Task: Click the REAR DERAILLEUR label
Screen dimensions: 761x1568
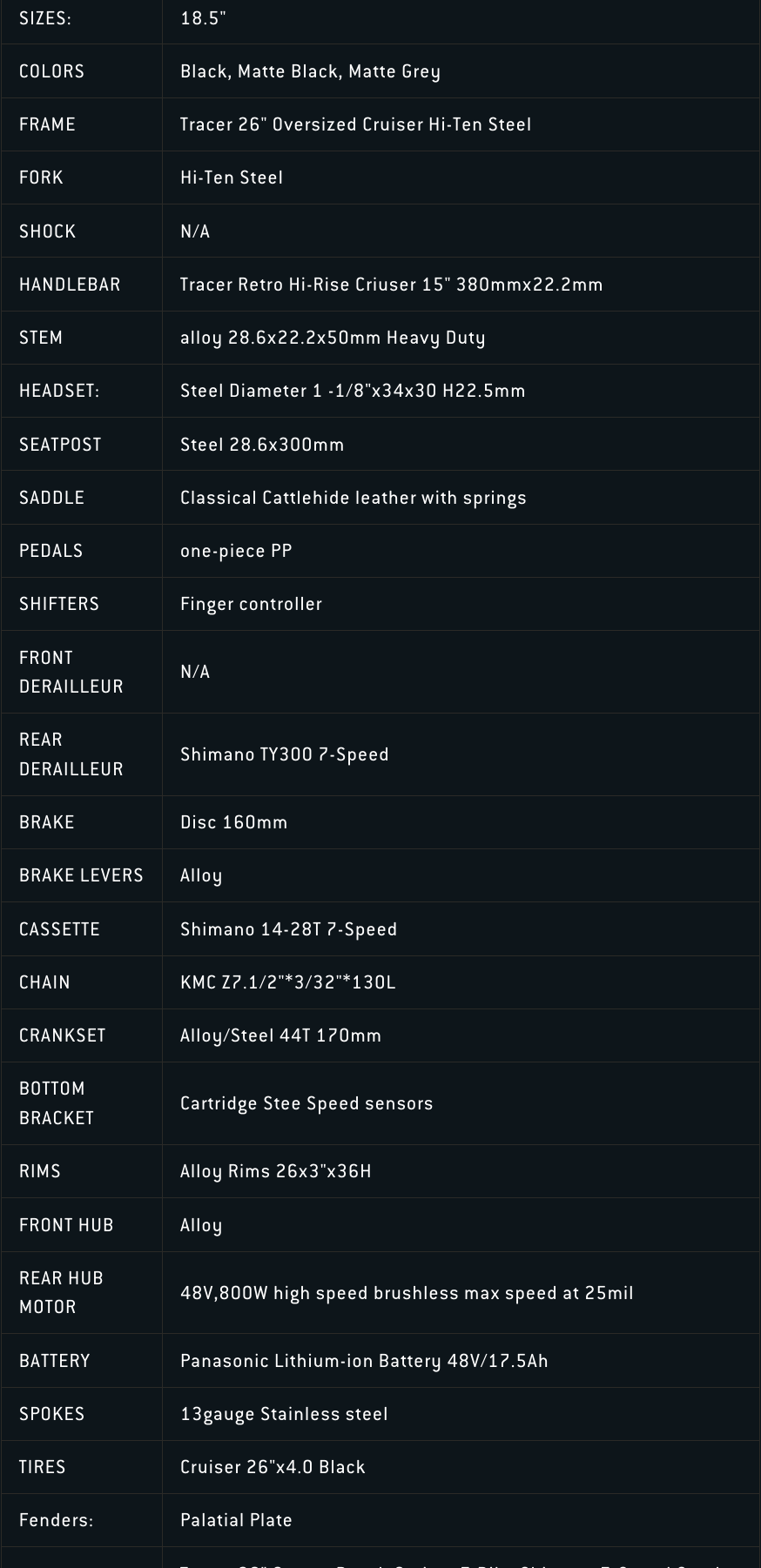Action: (71, 754)
